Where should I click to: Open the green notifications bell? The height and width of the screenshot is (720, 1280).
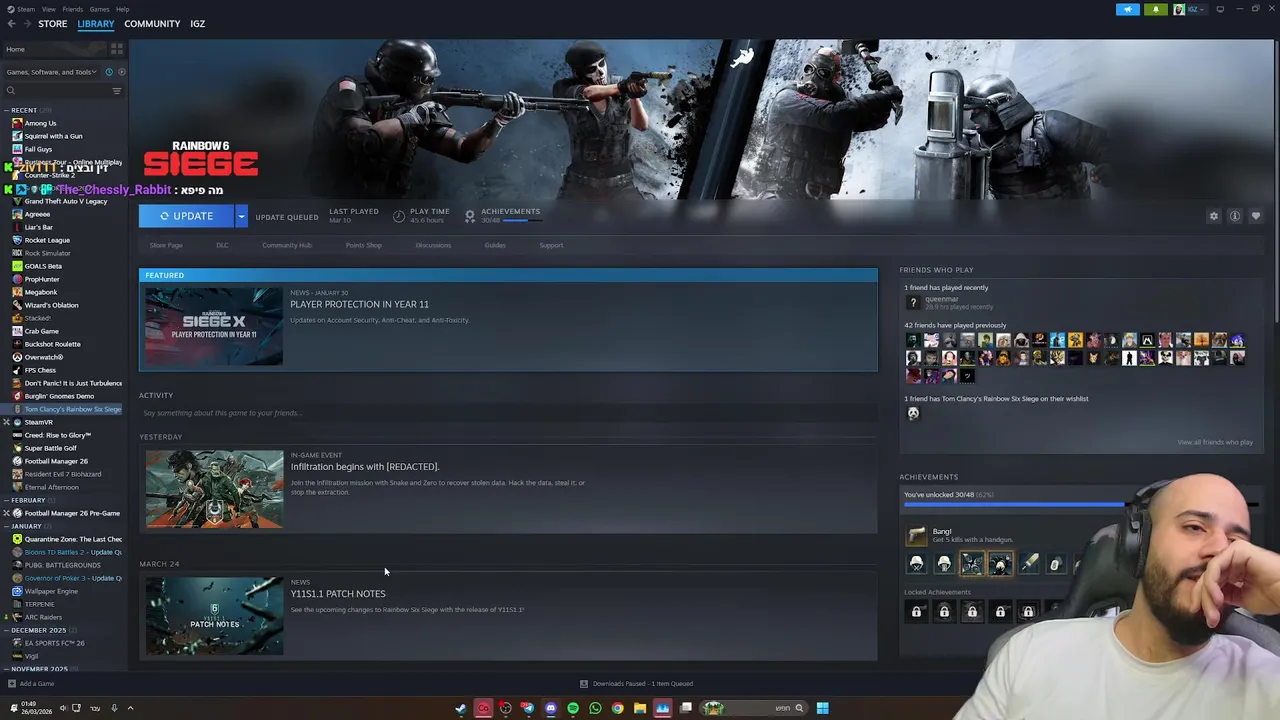pyautogui.click(x=1155, y=9)
